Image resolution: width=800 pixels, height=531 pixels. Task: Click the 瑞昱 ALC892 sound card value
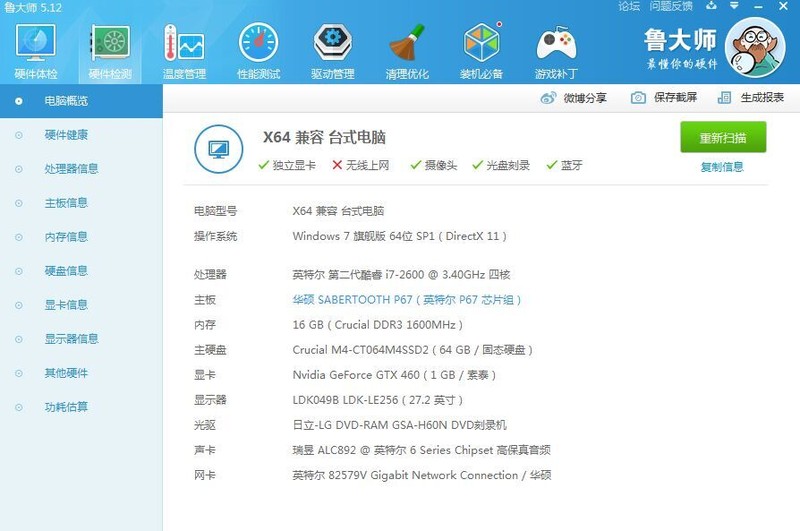point(421,450)
